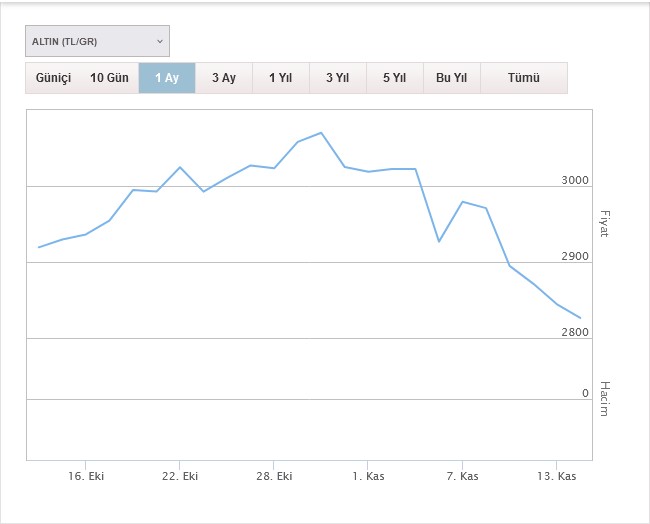Click the 16. Eki date label
This screenshot has height=524, width=650.
click(86, 476)
